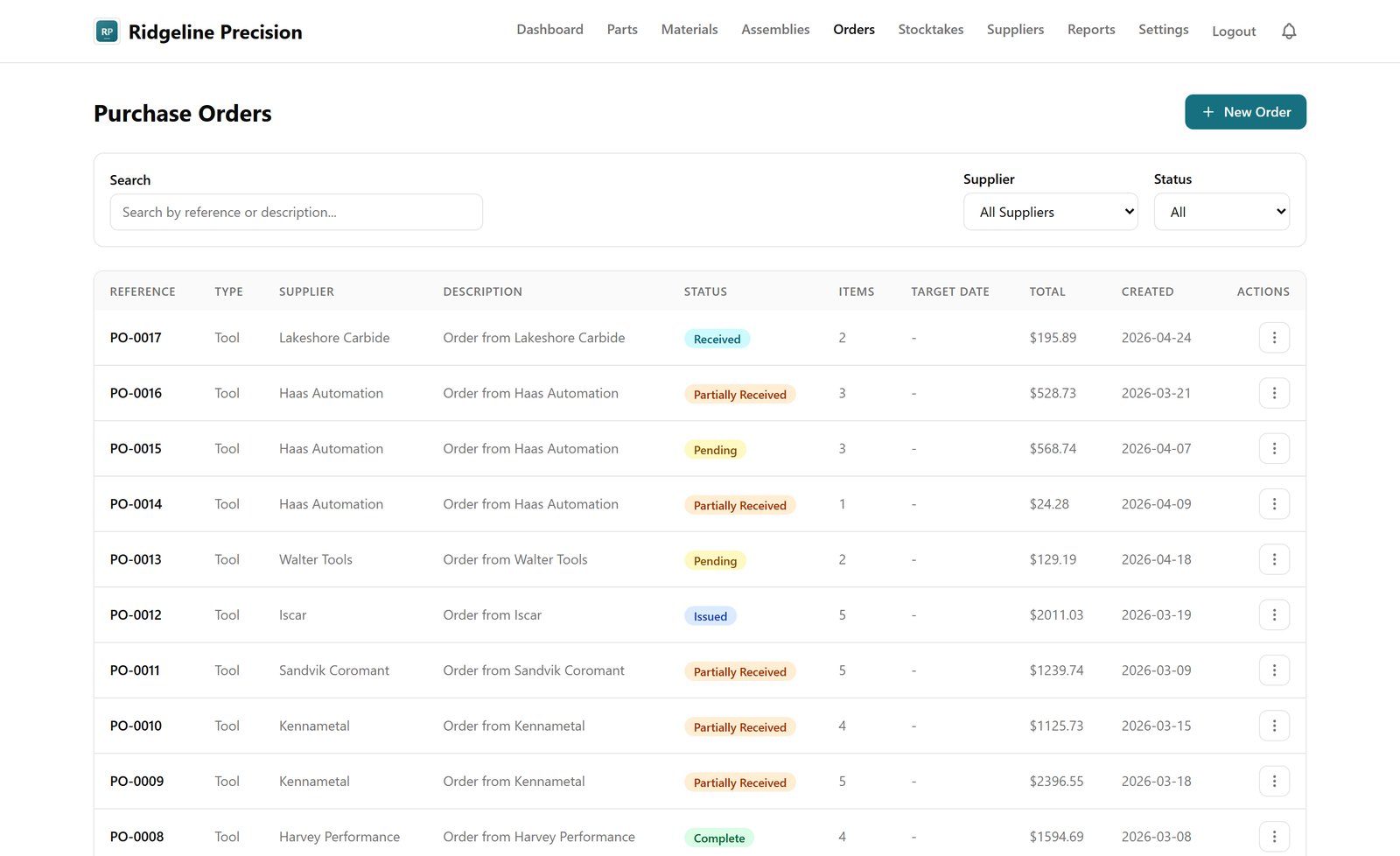The width and height of the screenshot is (1400, 856).
Task: Open actions menu for PO-0014
Action: [1274, 504]
